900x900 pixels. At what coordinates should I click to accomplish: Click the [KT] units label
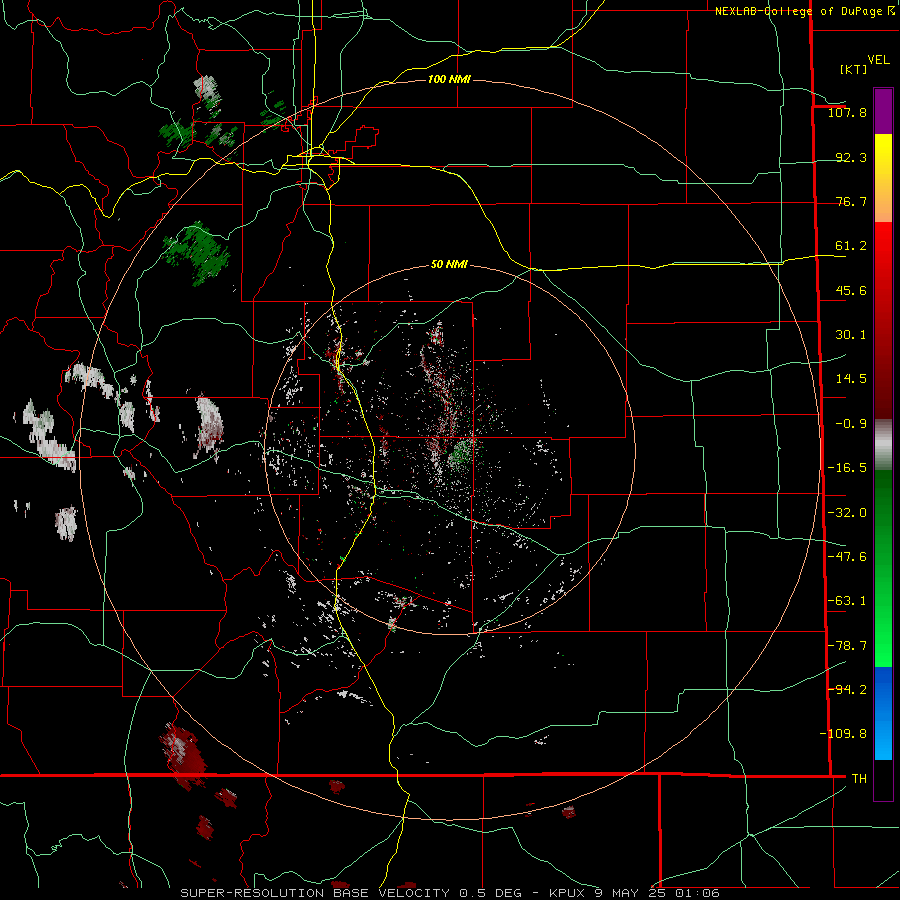(x=854, y=69)
